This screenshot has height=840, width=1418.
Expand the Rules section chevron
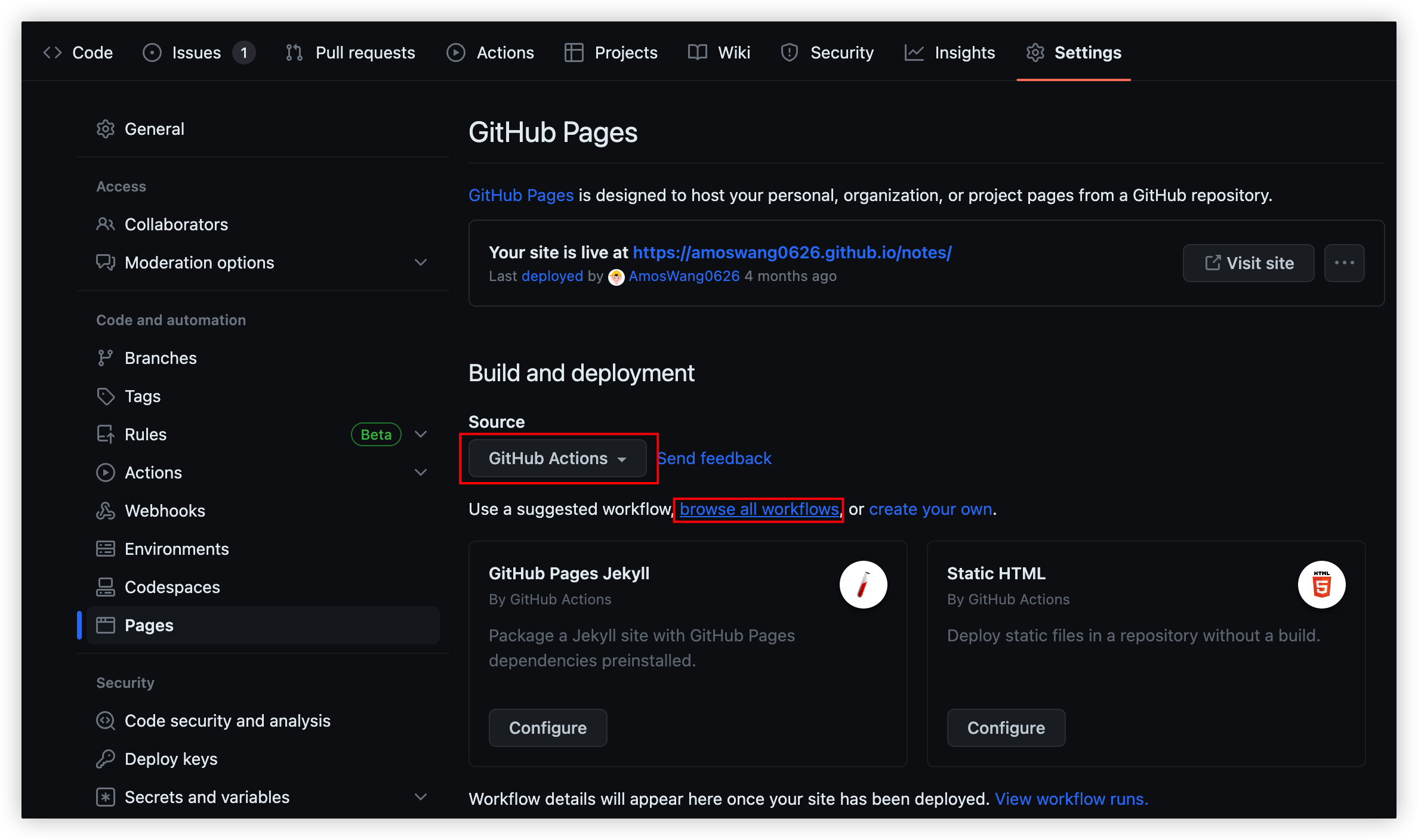(x=421, y=434)
